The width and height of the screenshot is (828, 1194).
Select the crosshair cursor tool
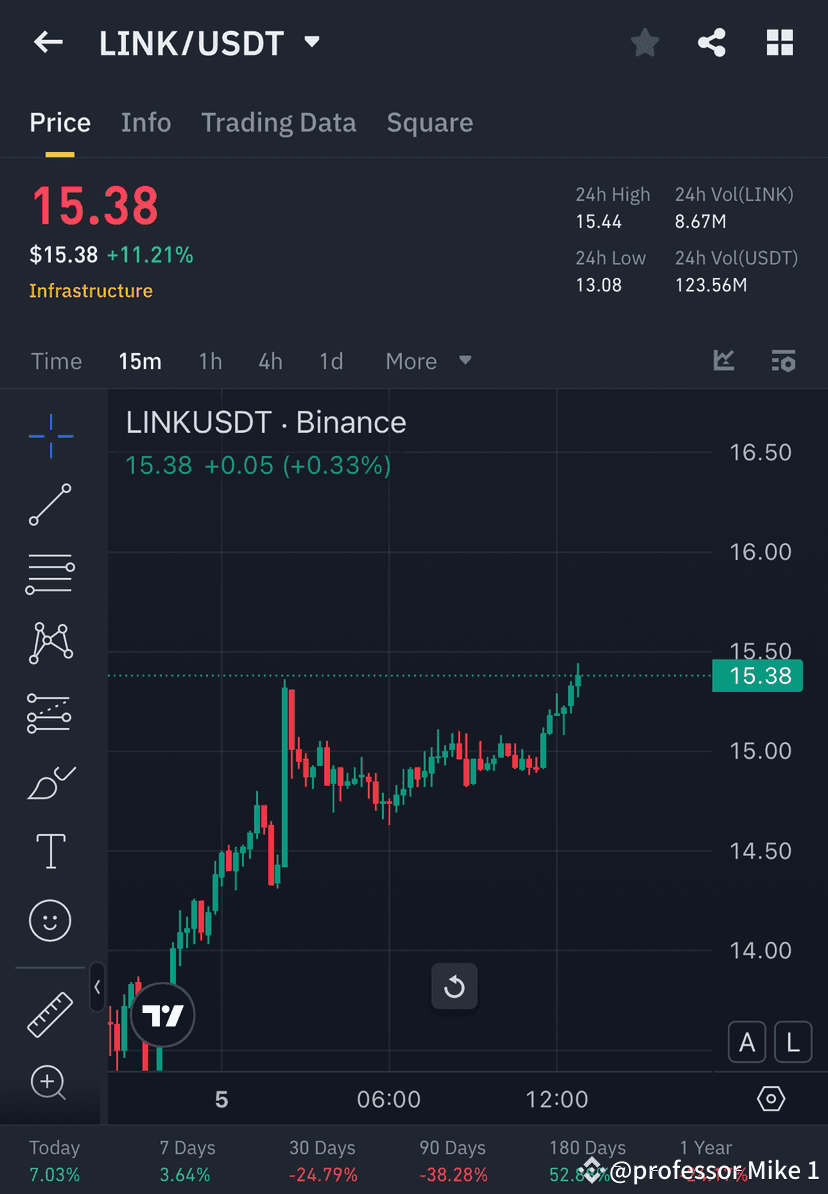tap(50, 435)
